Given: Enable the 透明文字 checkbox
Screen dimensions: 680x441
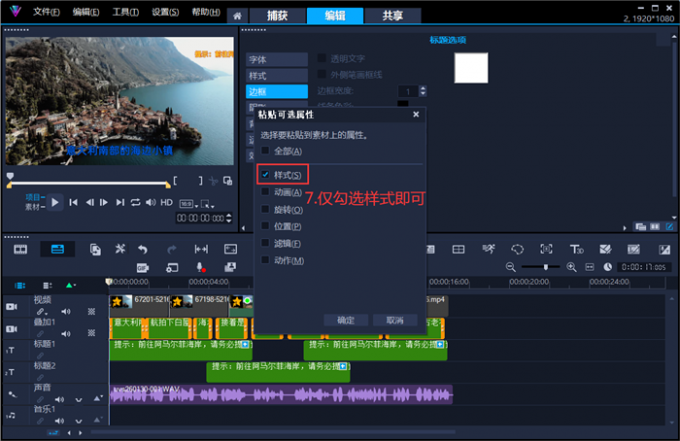Looking at the screenshot, I should tap(322, 58).
